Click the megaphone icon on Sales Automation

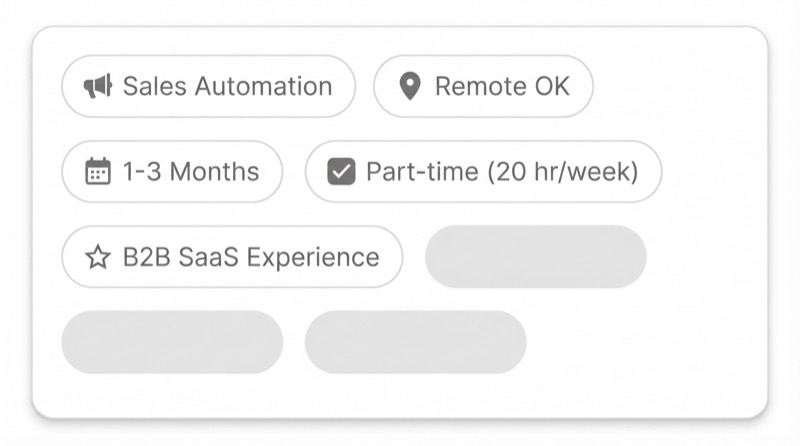coord(97,87)
